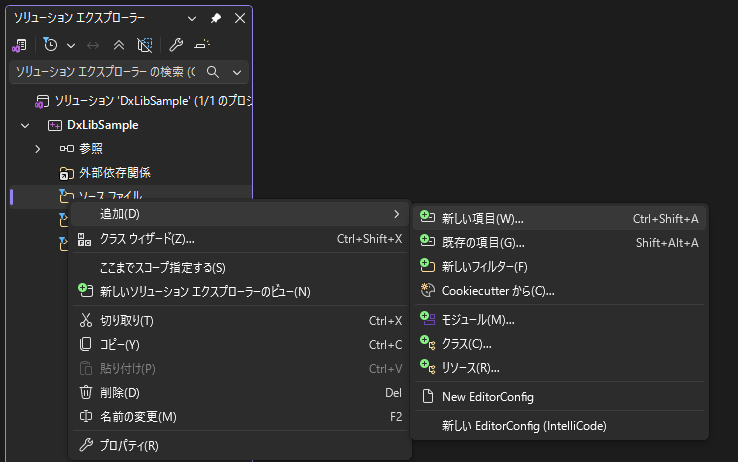738x462 pixels.
Task: Click the collapse all double-chevron icon
Action: pyautogui.click(x=119, y=45)
